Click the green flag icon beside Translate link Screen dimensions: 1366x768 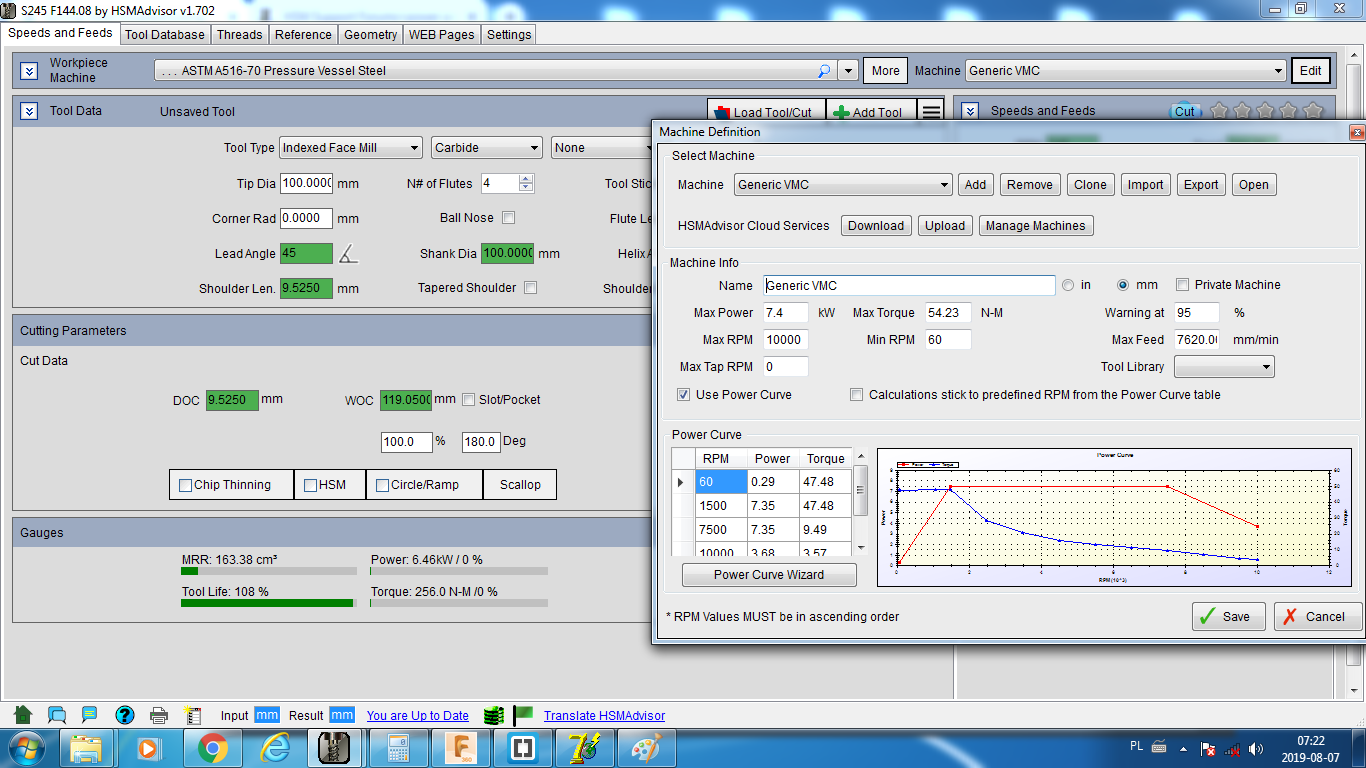pos(522,715)
